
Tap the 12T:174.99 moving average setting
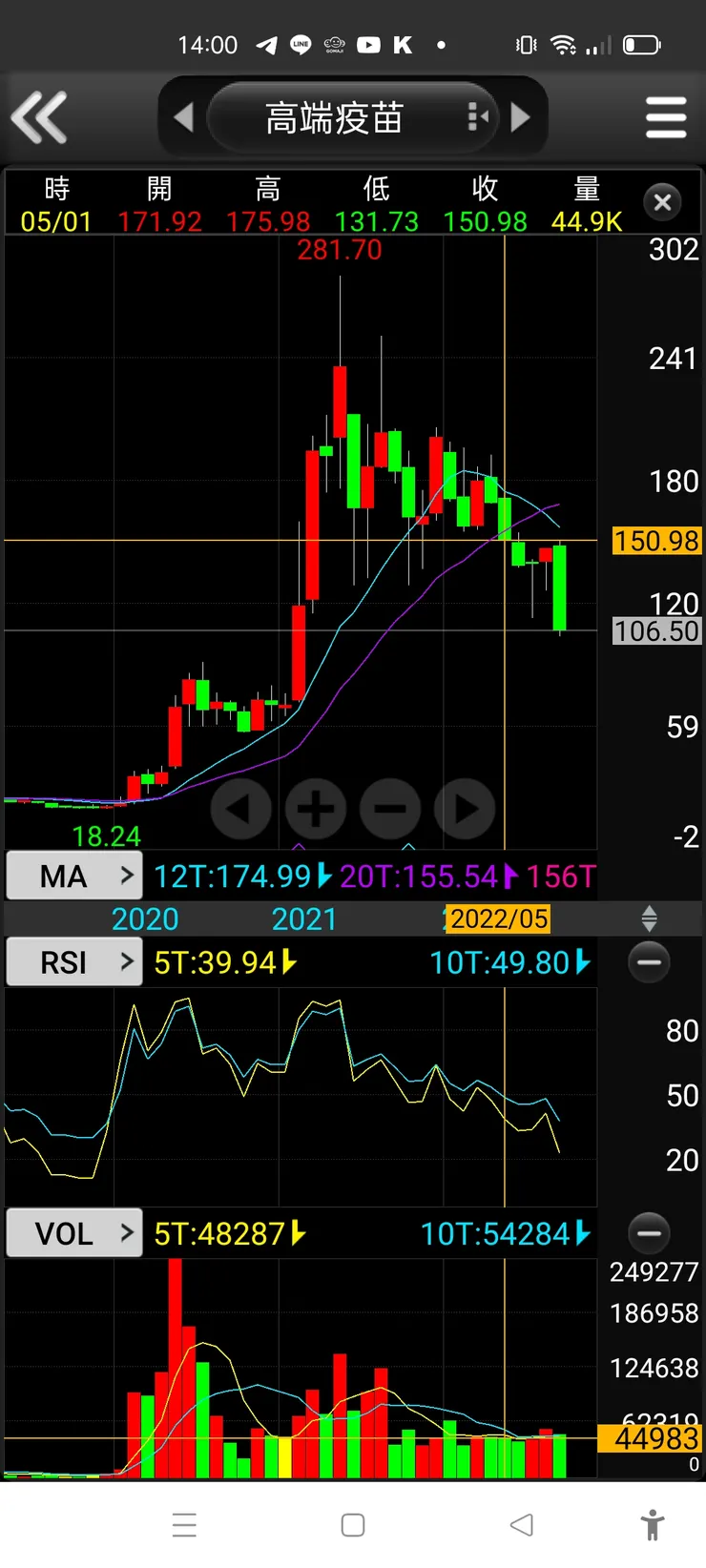point(242,876)
